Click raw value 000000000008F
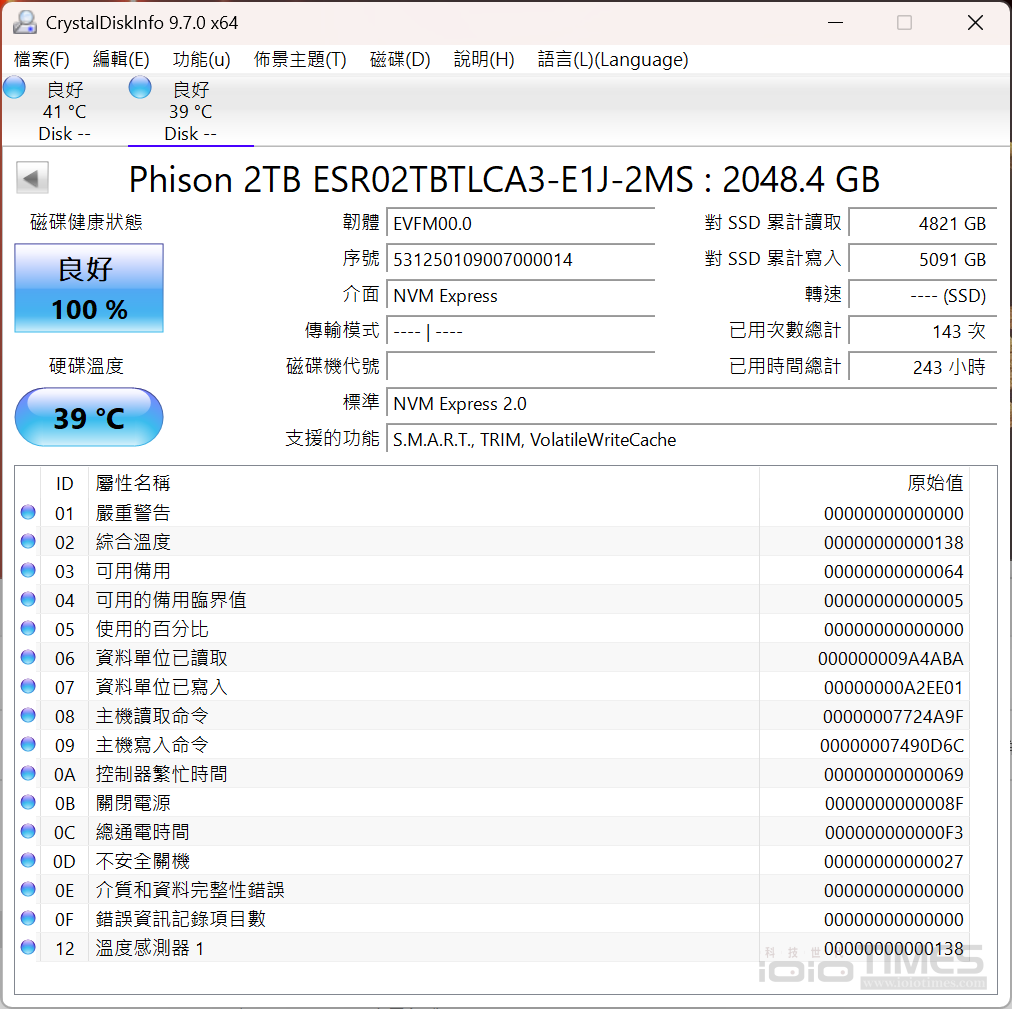 pos(894,804)
